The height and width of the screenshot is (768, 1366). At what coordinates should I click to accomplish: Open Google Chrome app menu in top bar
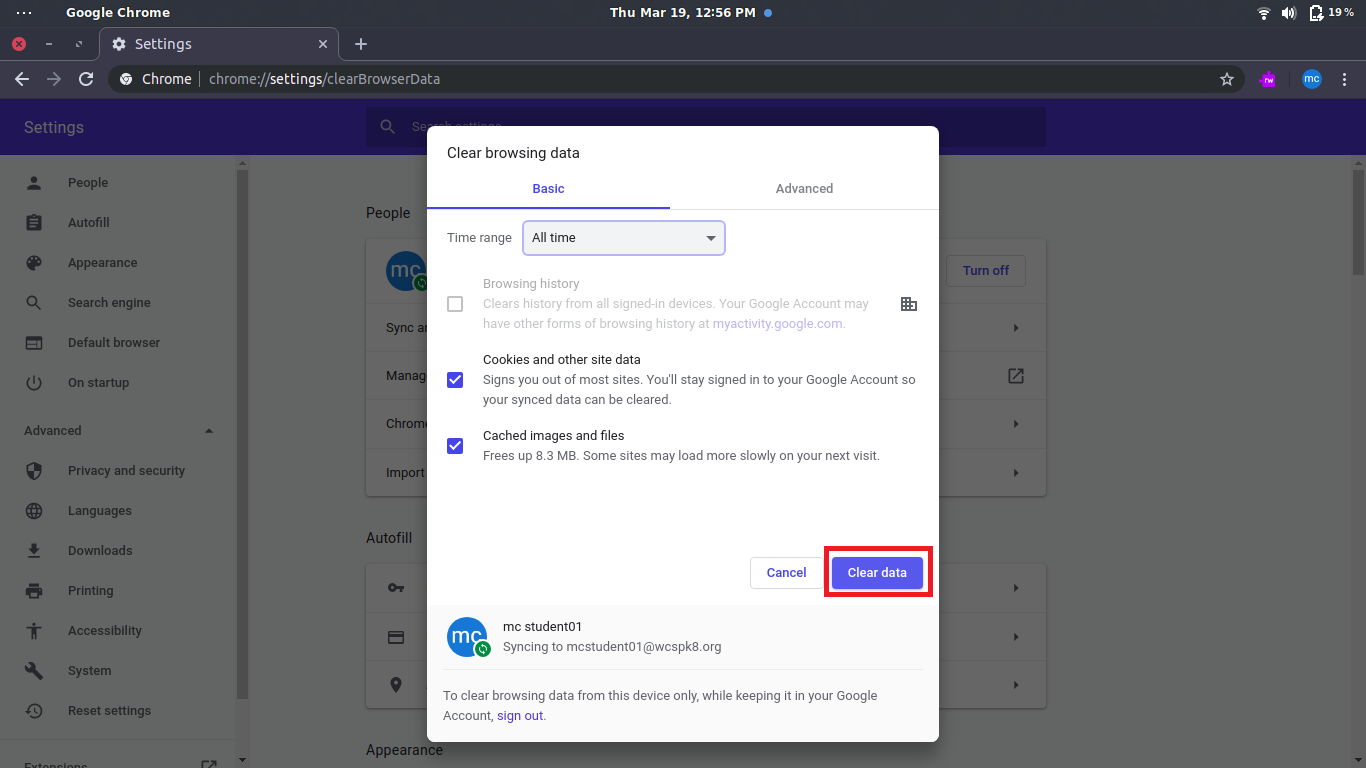pos(118,13)
